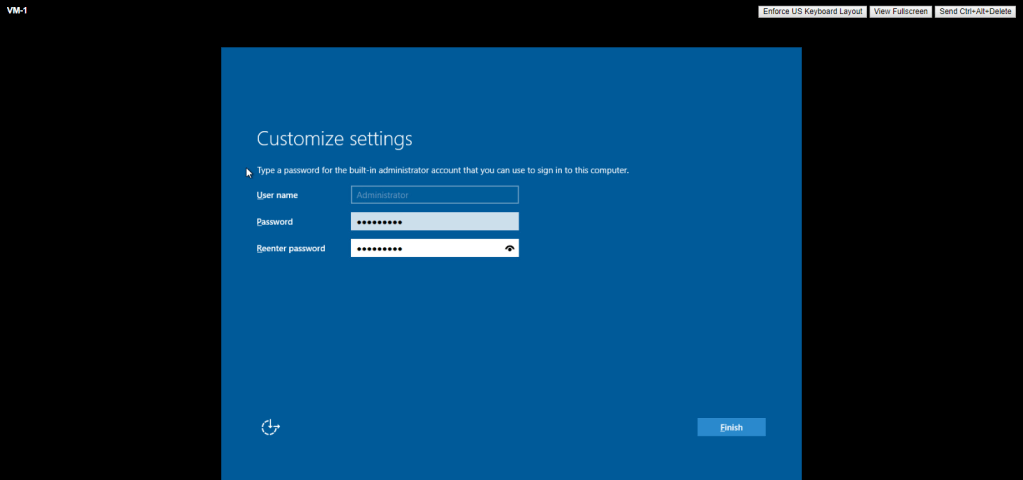Reveal the reentered password with eye icon
The width and height of the screenshot is (1023, 480).
[x=509, y=248]
